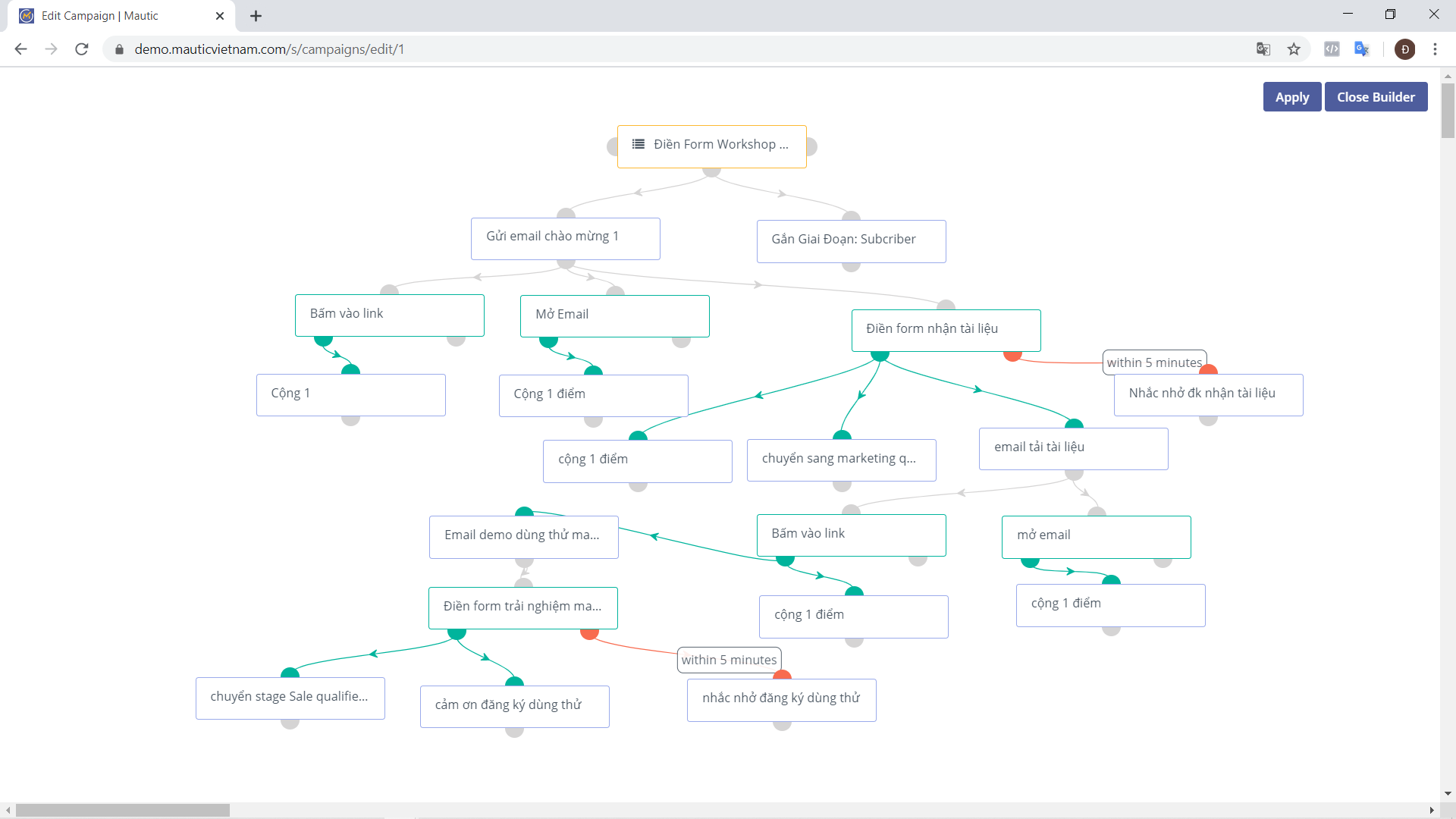
Task: Click the browser reload icon
Action: coord(82,49)
